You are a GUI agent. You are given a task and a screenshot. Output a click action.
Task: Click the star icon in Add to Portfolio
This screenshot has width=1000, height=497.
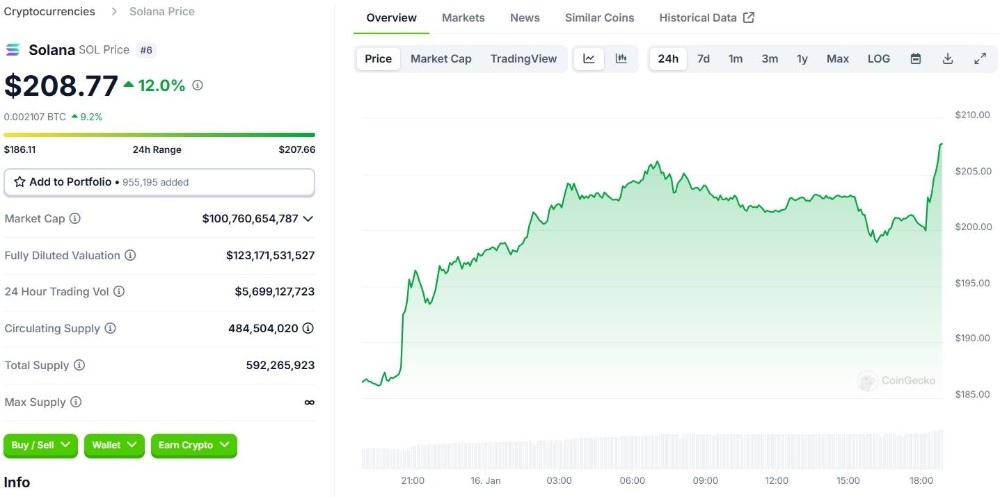click(x=20, y=182)
